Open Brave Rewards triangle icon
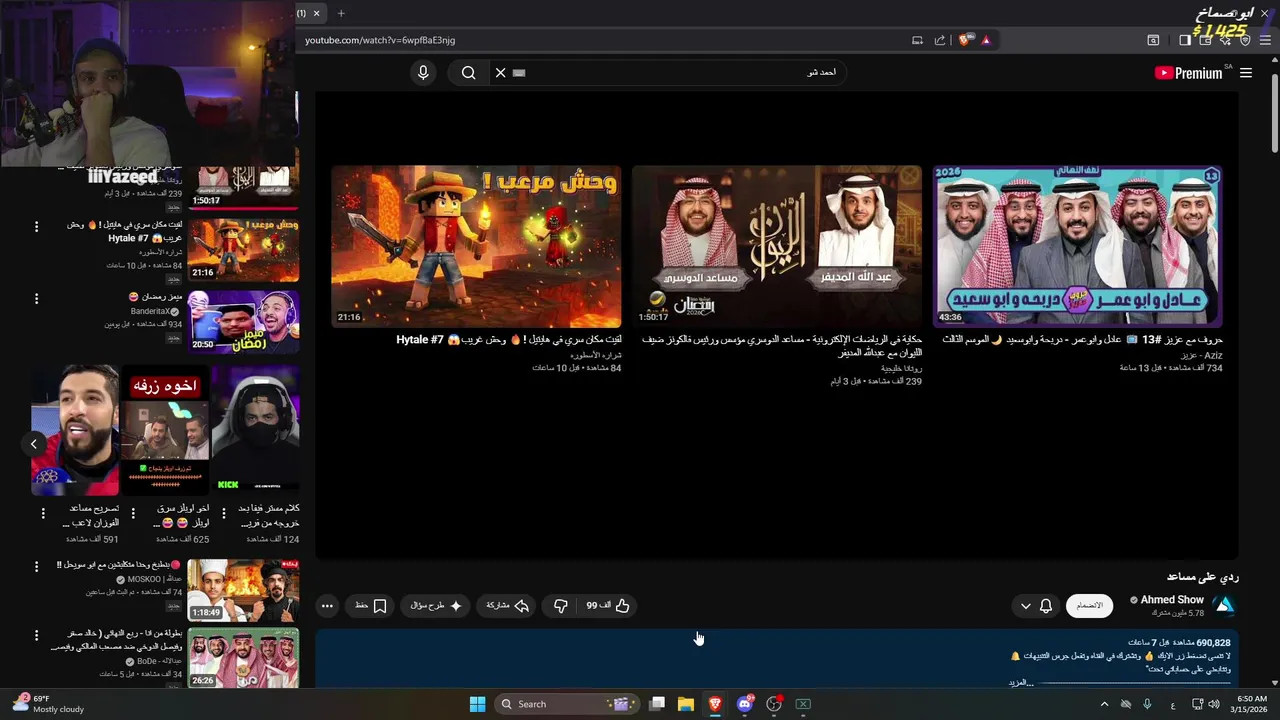Image resolution: width=1280 pixels, height=720 pixels. coord(986,40)
